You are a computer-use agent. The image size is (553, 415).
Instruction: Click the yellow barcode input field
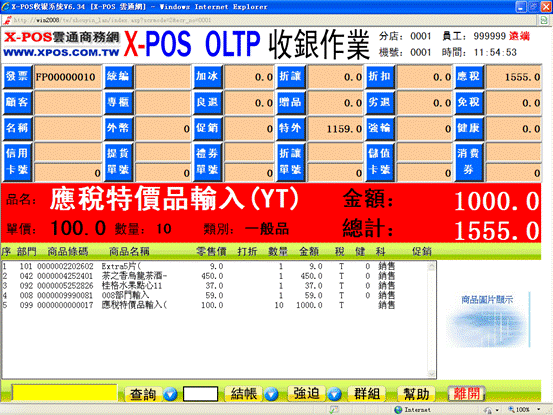[x=65, y=393]
